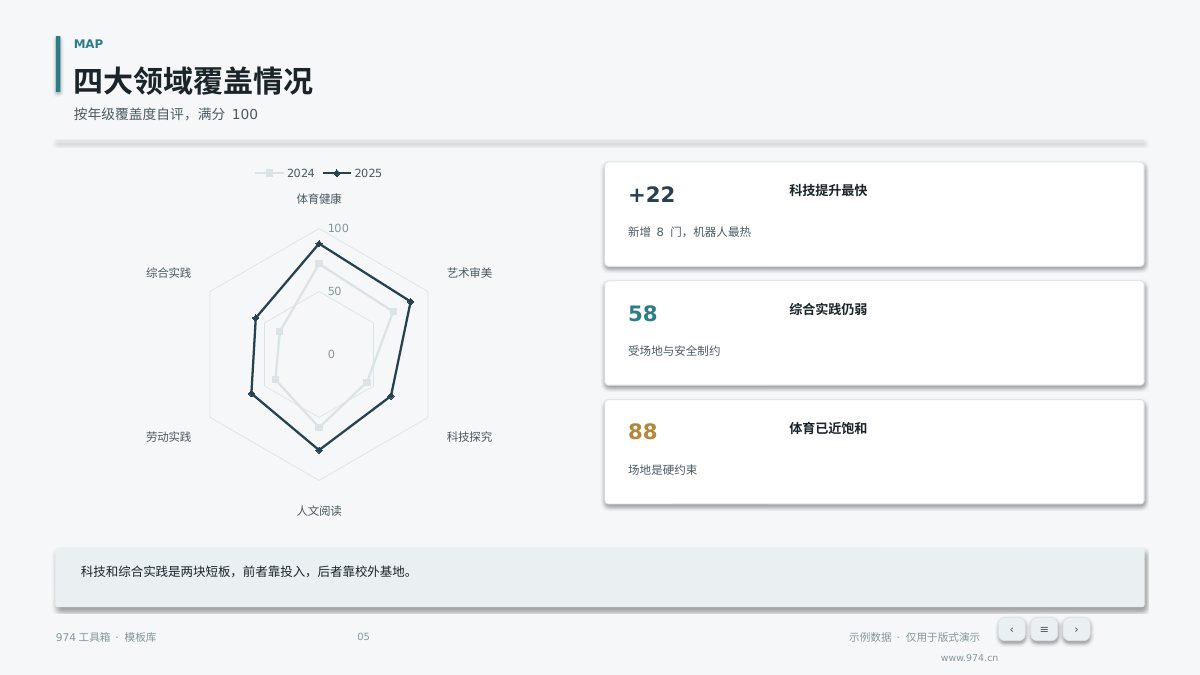The image size is (1200, 675).
Task: Click the 2024 综合实践 data point
Action: [x=279, y=331]
